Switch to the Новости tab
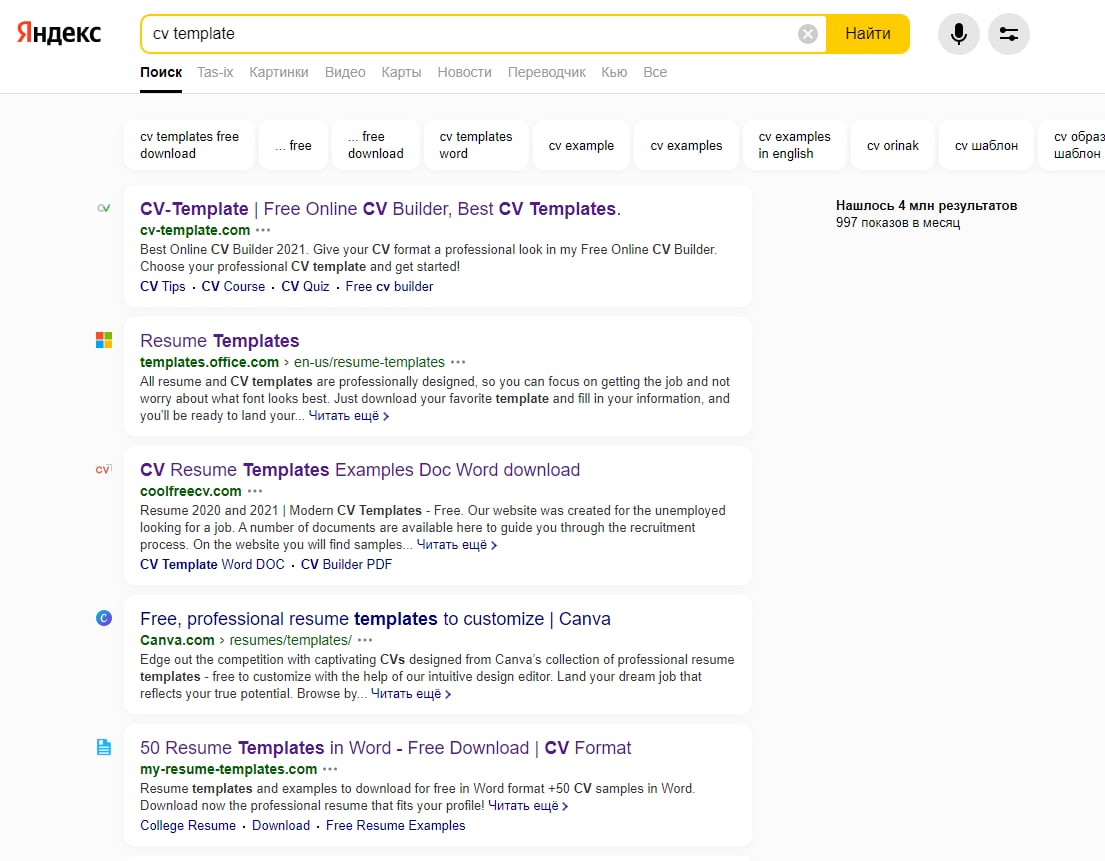Screen dimensions: 1105x861 click(464, 72)
